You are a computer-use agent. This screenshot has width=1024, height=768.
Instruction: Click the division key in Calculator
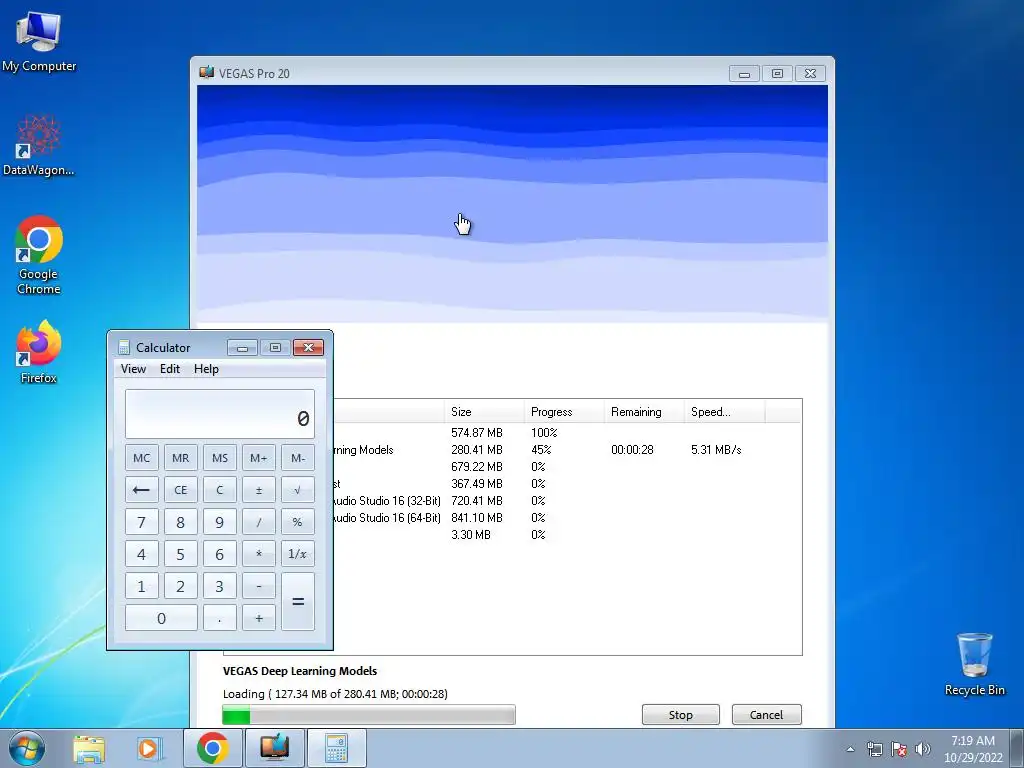coord(259,522)
